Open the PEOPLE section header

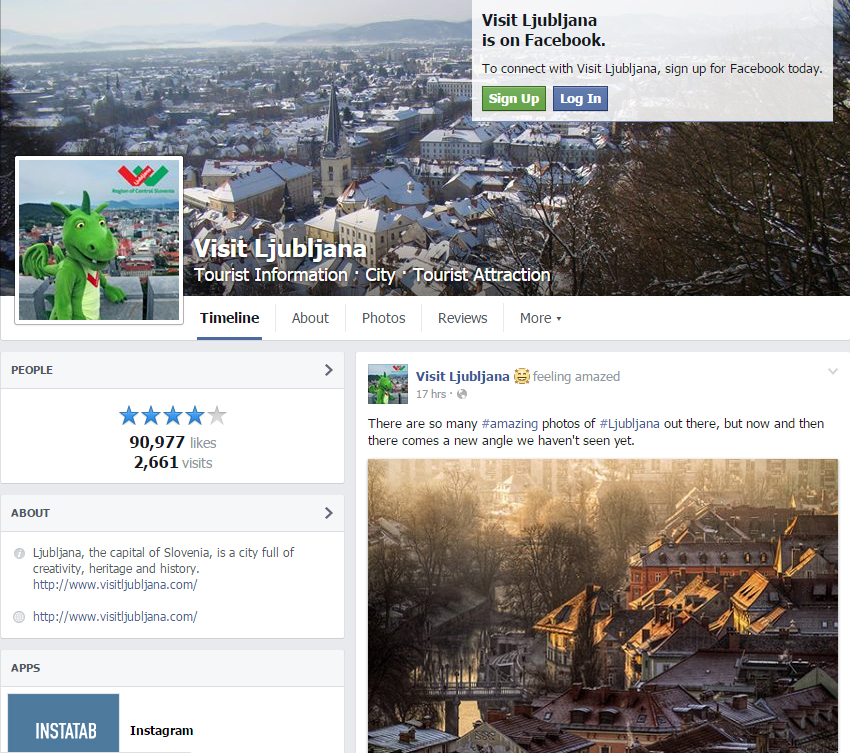(x=32, y=370)
